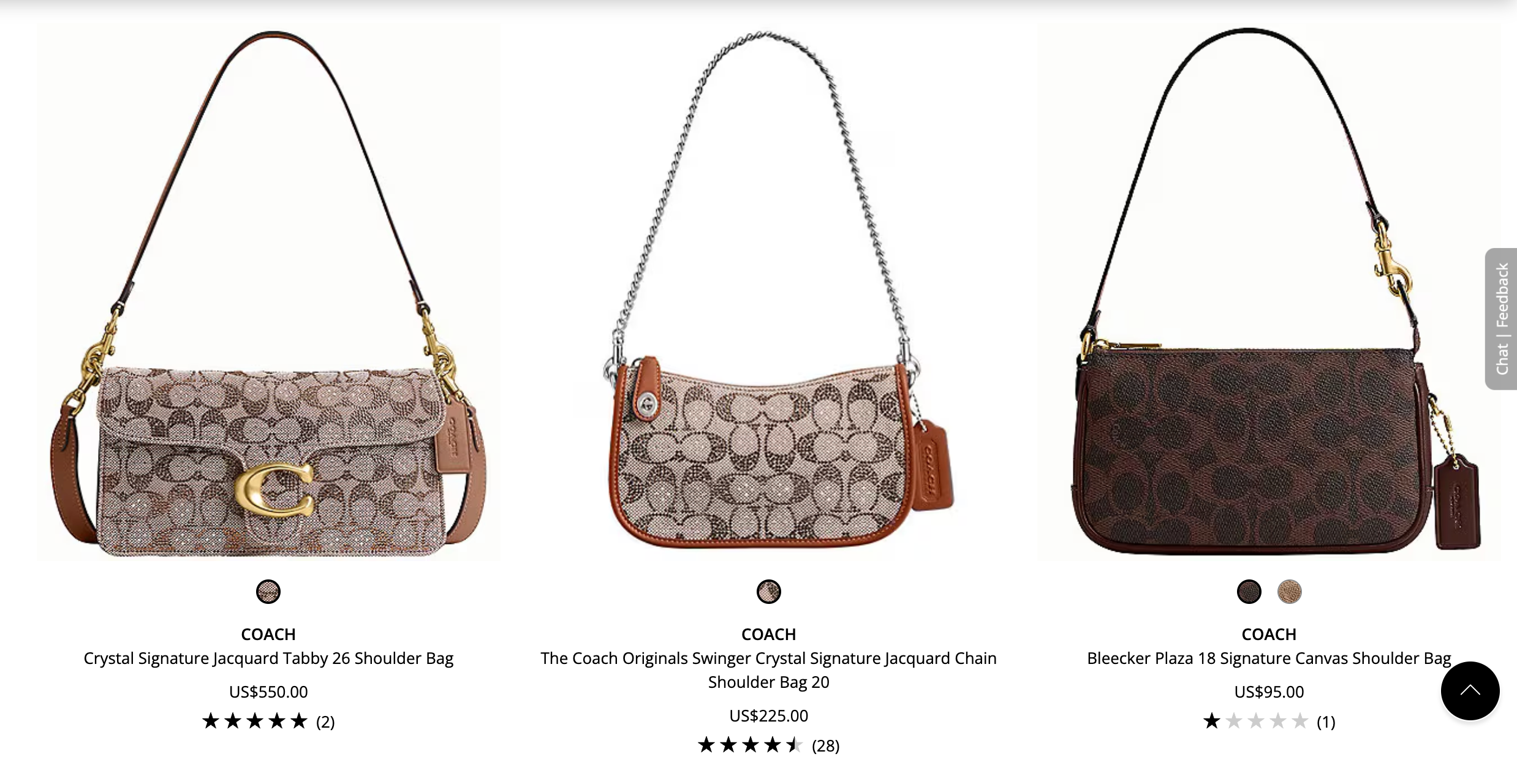Select the Tabby 26 bag color swatch
The width and height of the screenshot is (1517, 784).
point(268,592)
